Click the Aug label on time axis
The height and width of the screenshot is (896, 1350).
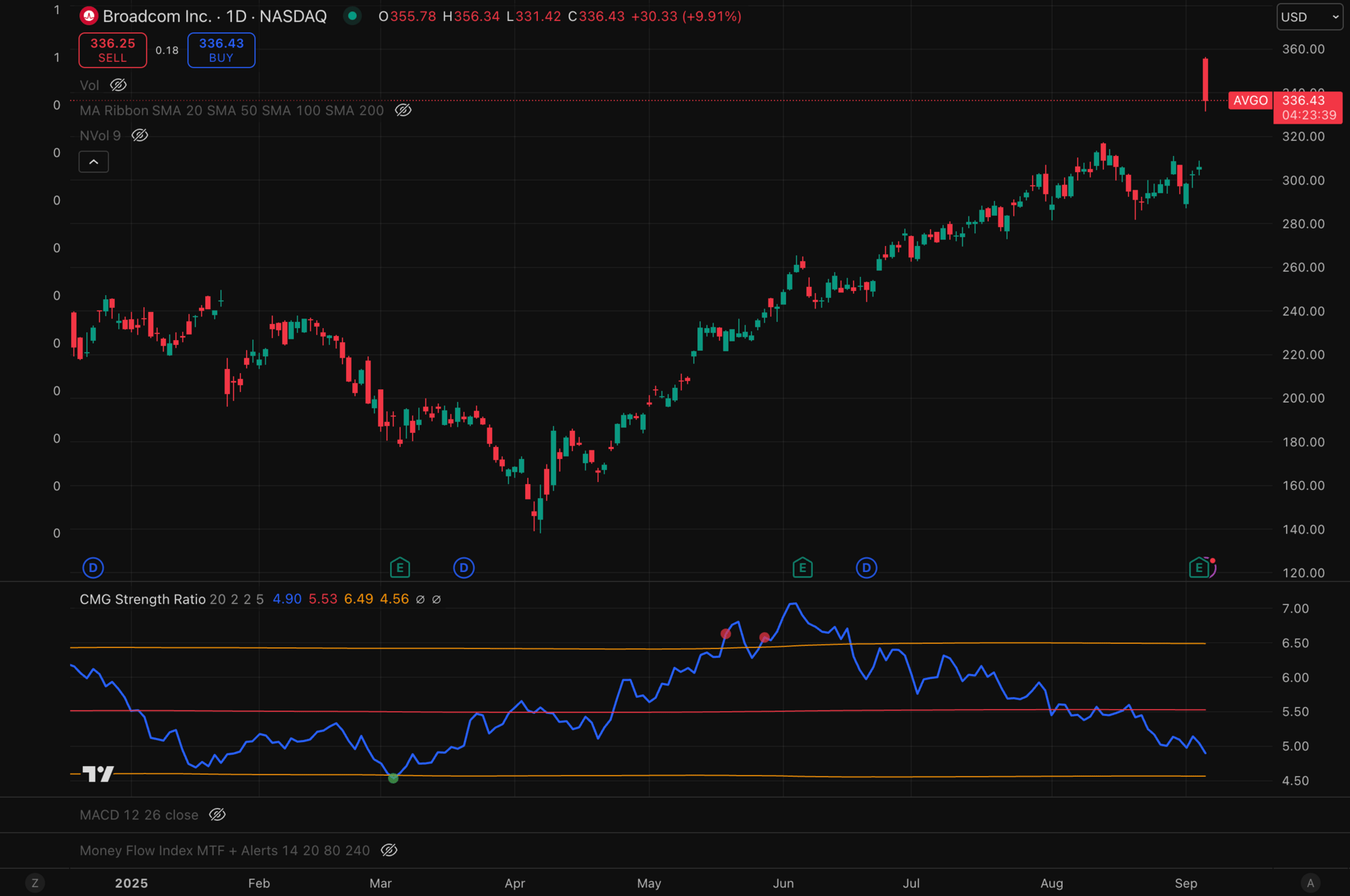(x=1052, y=883)
